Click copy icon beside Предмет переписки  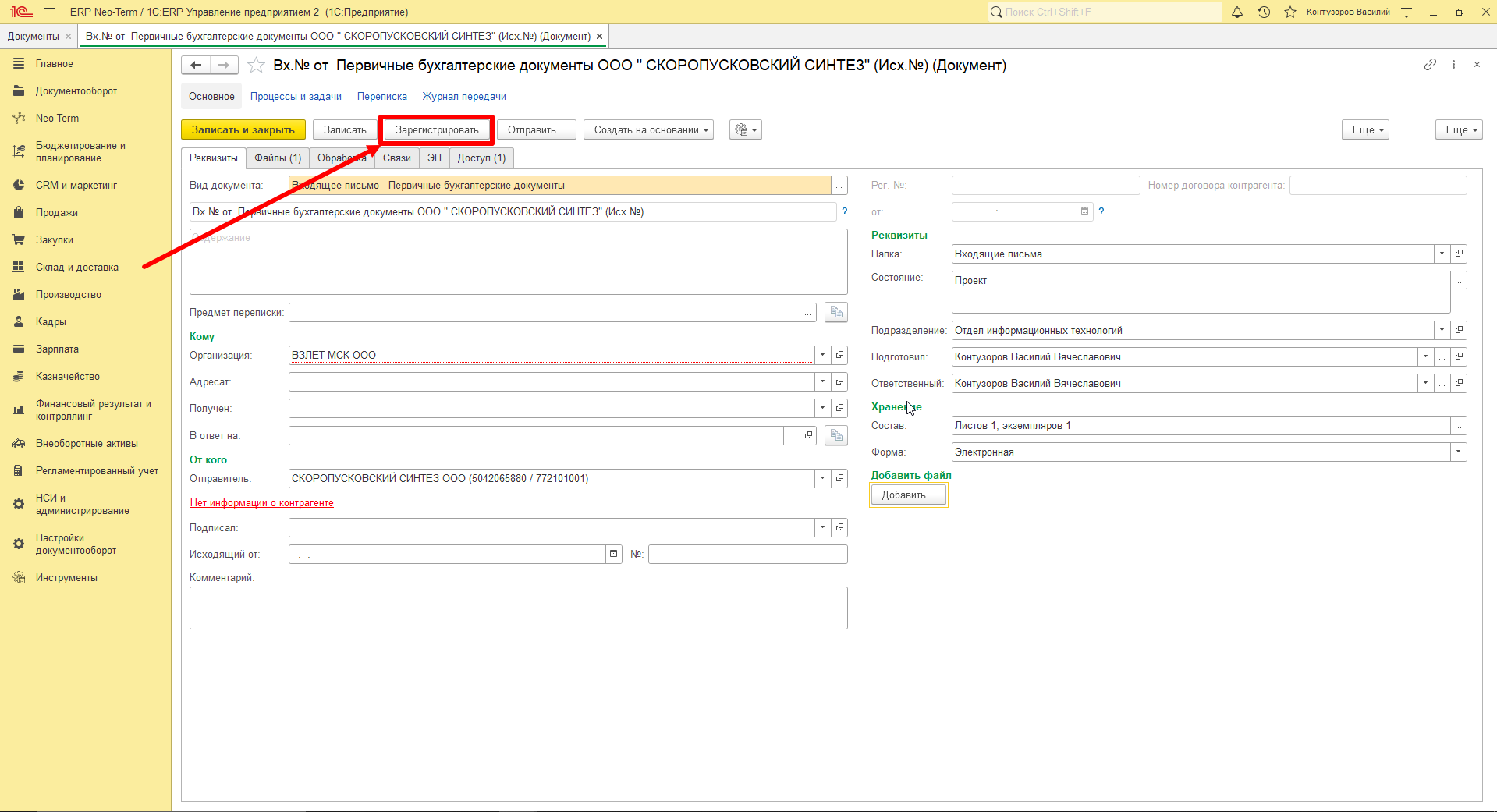pyautogui.click(x=836, y=312)
